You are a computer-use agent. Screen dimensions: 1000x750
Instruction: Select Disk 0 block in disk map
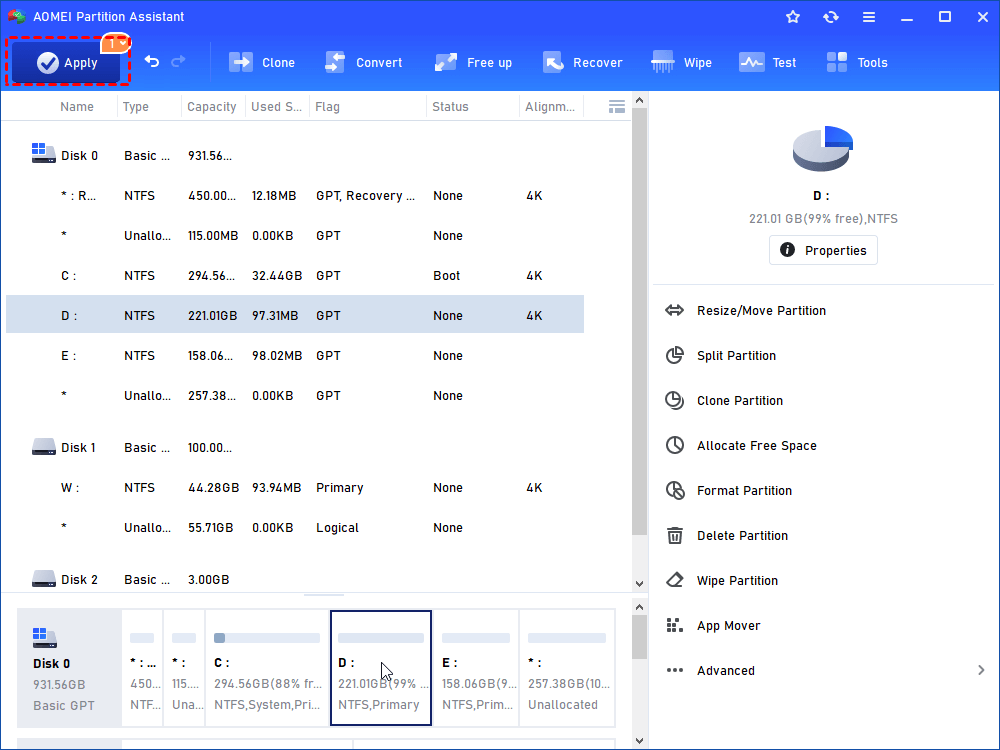click(69, 668)
